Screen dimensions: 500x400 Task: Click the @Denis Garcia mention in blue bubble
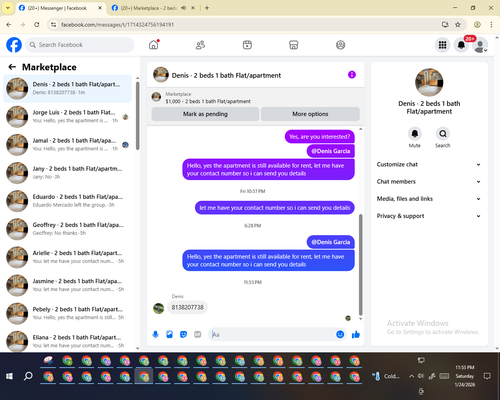(331, 242)
